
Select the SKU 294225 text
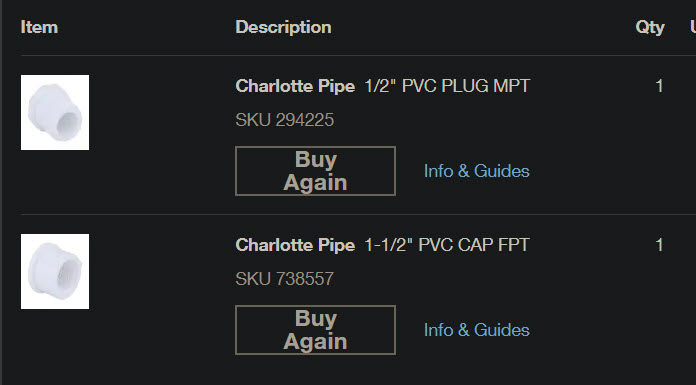pyautogui.click(x=285, y=120)
